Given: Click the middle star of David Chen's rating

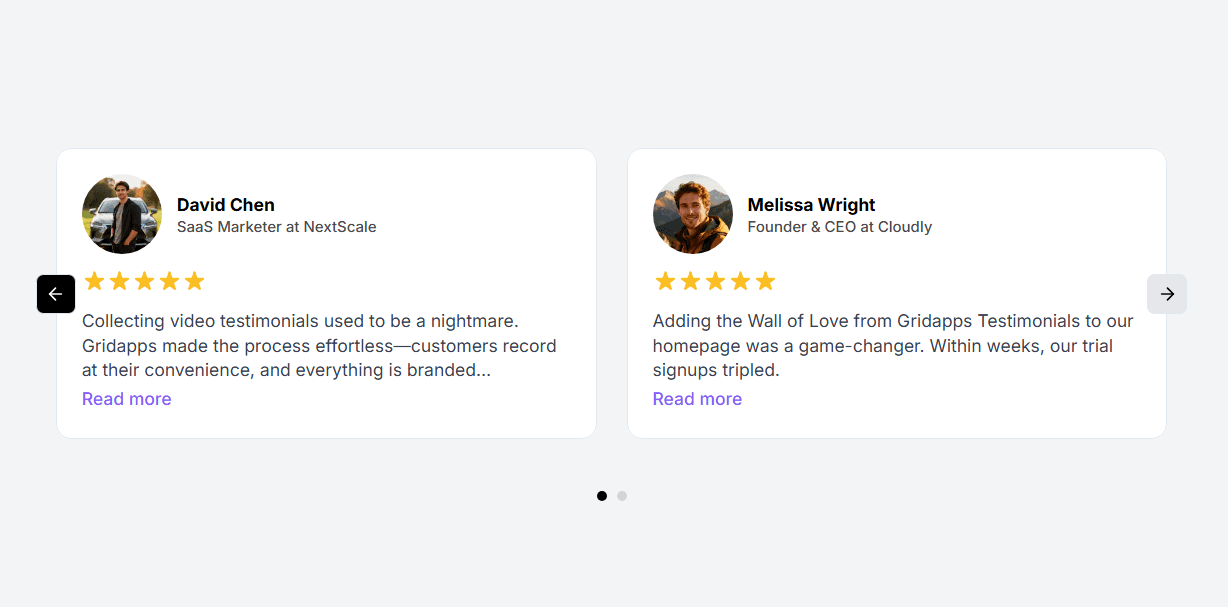Looking at the screenshot, I should point(145,281).
